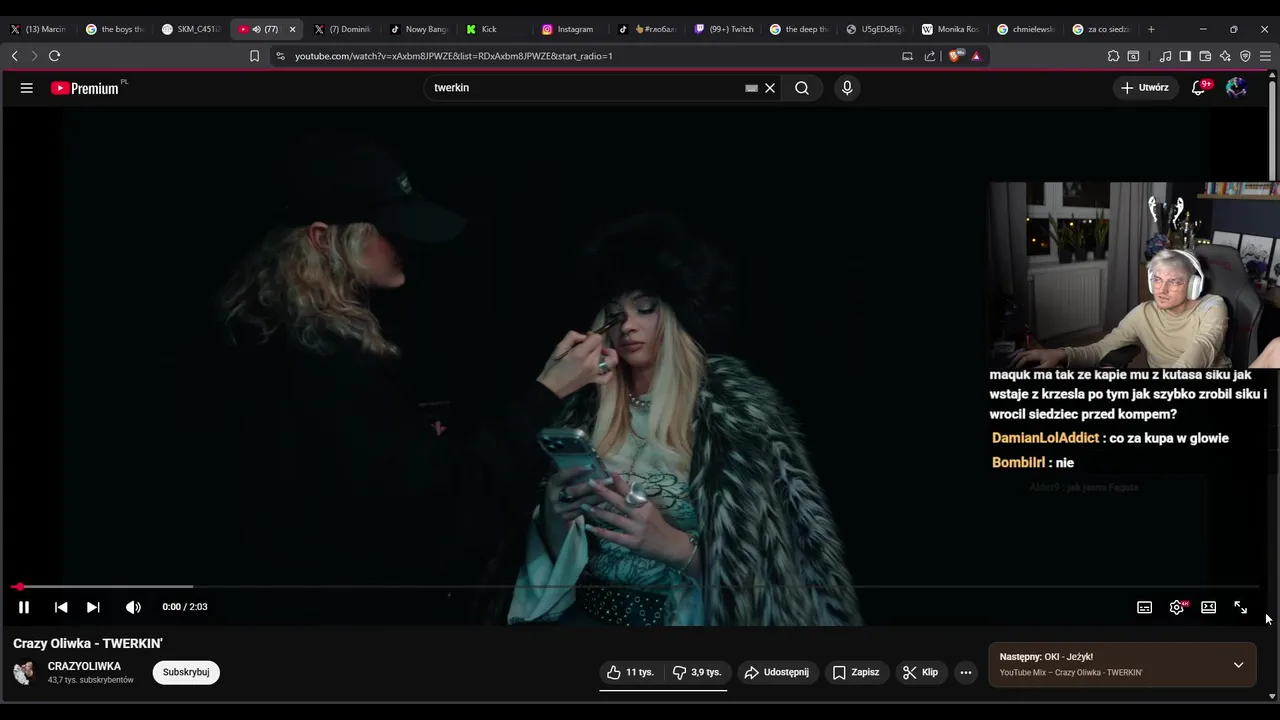Open the on-screen keyboard icon in the search box
The height and width of the screenshot is (720, 1280).
751,88
